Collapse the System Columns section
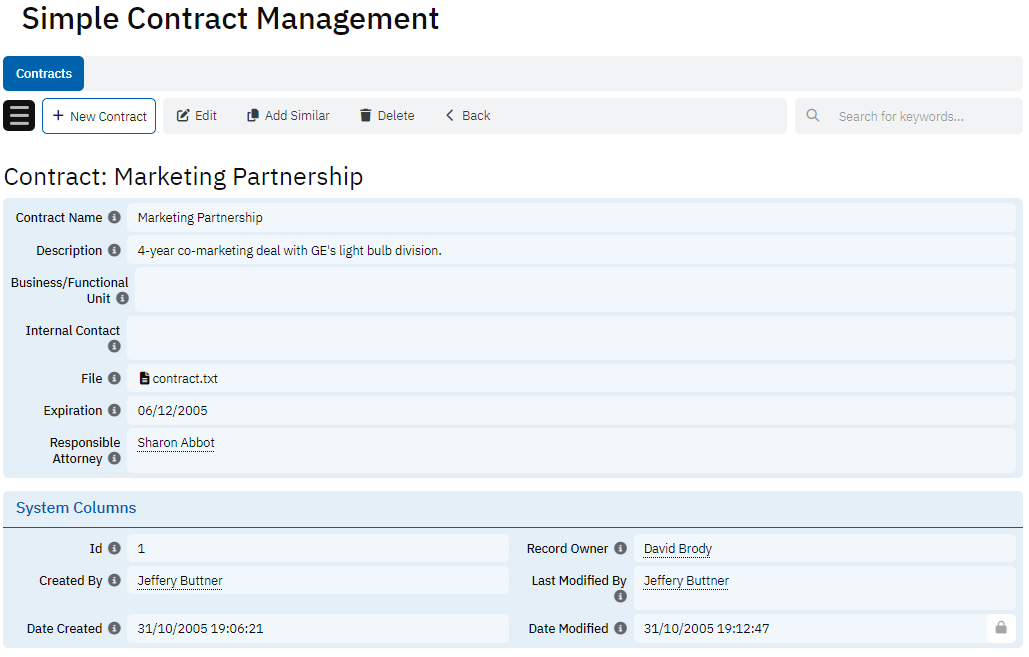Viewport: 1029px width, 657px height. click(76, 508)
